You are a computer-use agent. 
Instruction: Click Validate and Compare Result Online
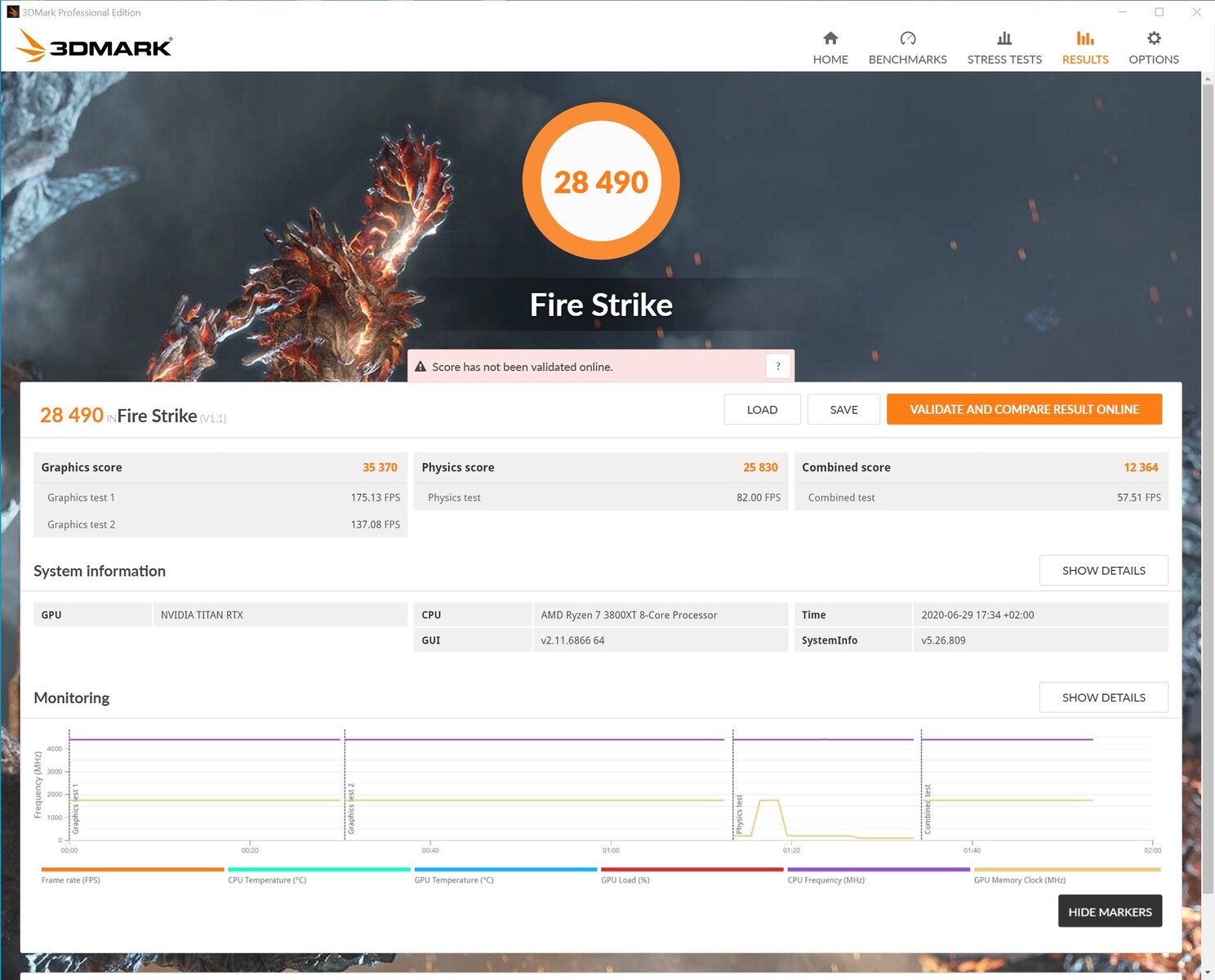[x=1024, y=410]
